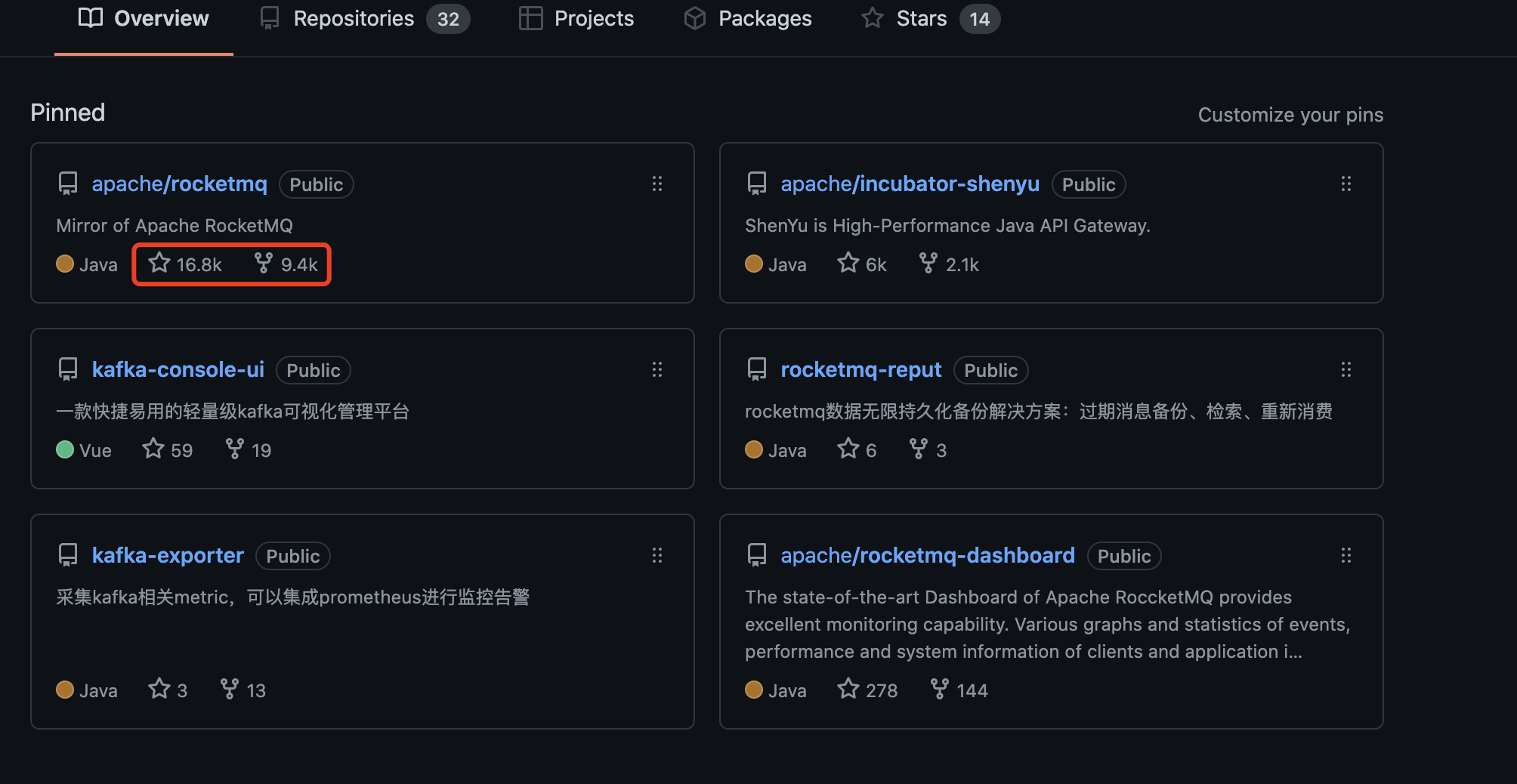This screenshot has width=1517, height=784.
Task: Open apache/incubator-shenyu repository link
Action: [x=910, y=184]
